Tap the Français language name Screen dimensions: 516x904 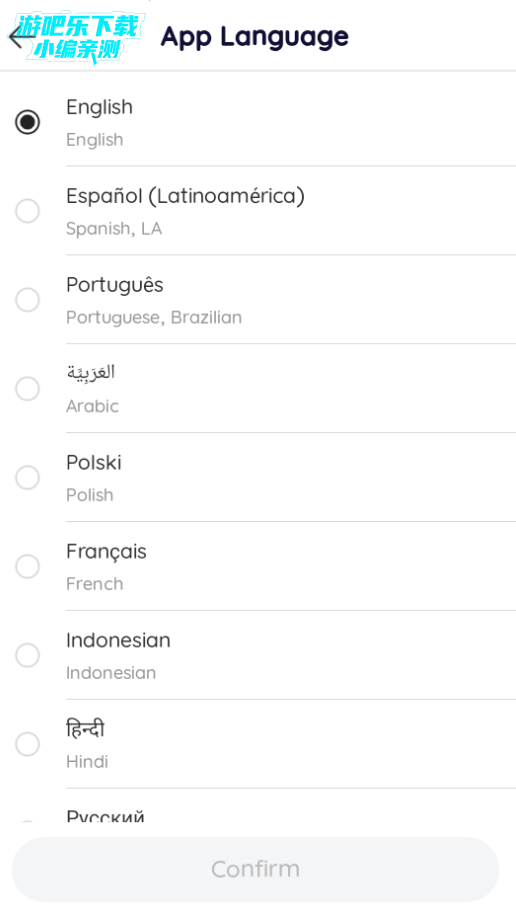point(107,552)
